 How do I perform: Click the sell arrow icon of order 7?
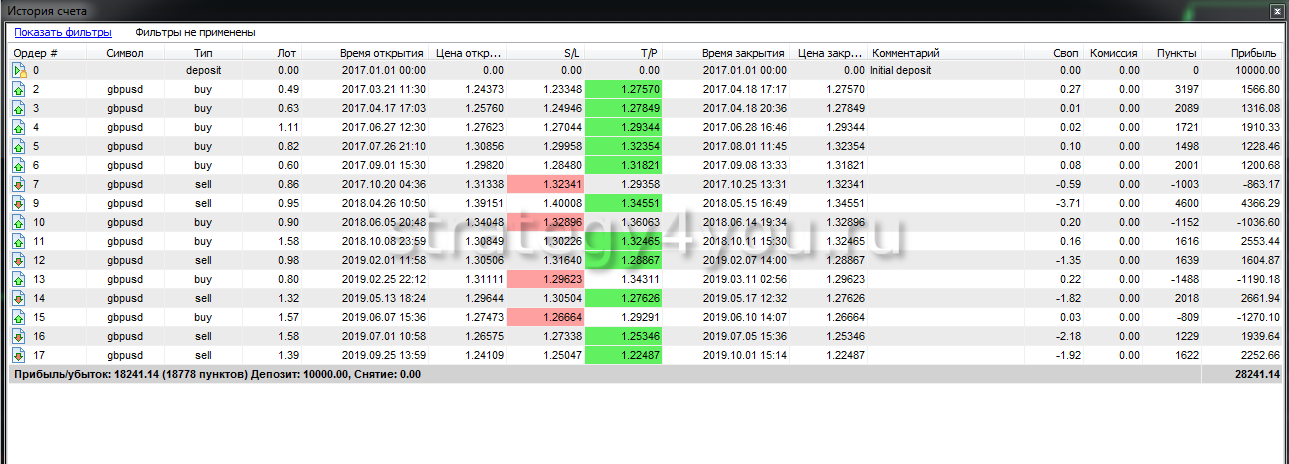(x=18, y=185)
